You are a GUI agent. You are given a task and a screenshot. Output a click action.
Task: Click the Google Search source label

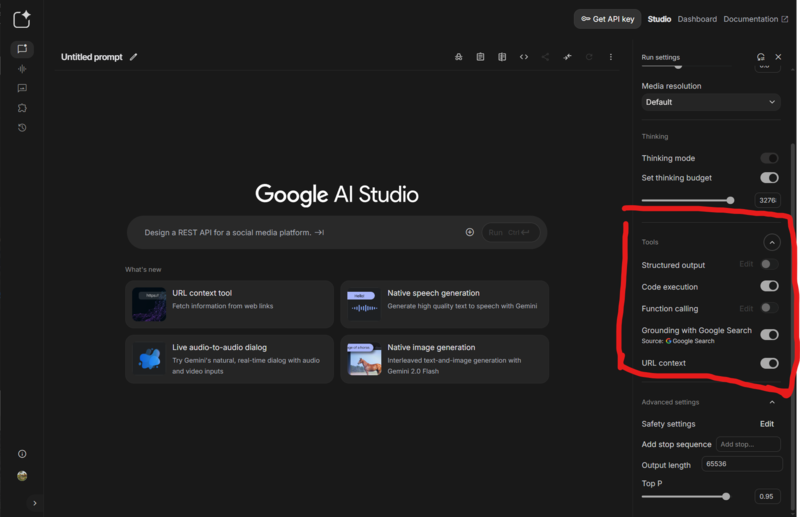[690, 341]
